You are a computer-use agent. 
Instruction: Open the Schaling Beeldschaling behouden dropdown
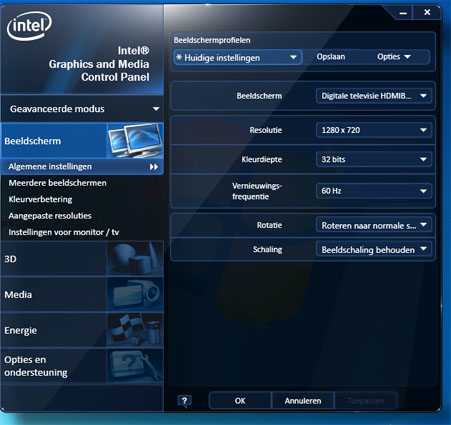click(x=374, y=249)
